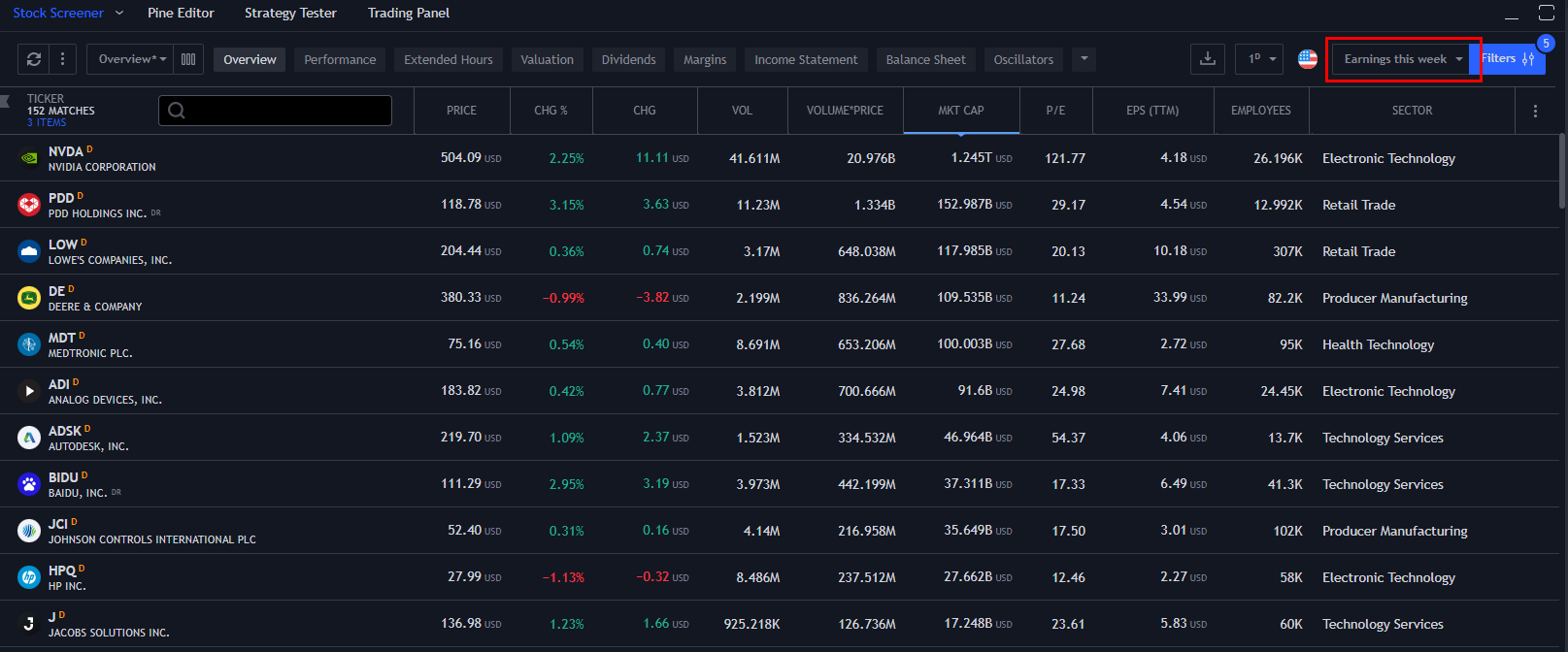This screenshot has width=1568, height=652.
Task: Expand more column tabs arrow
Action: tap(1084, 59)
